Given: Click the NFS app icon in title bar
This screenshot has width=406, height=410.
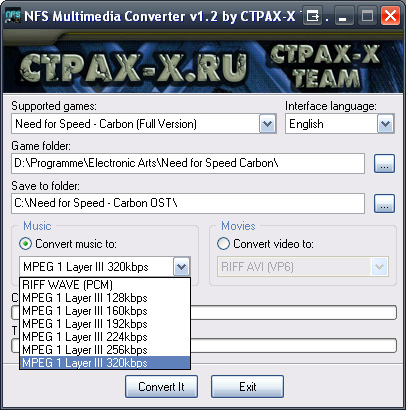Looking at the screenshot, I should pos(13,16).
